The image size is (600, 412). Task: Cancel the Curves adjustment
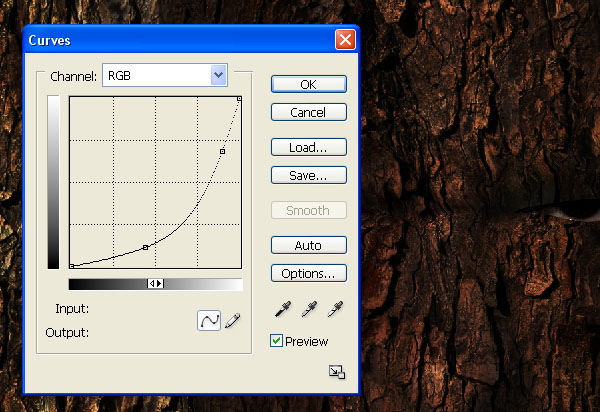[309, 113]
